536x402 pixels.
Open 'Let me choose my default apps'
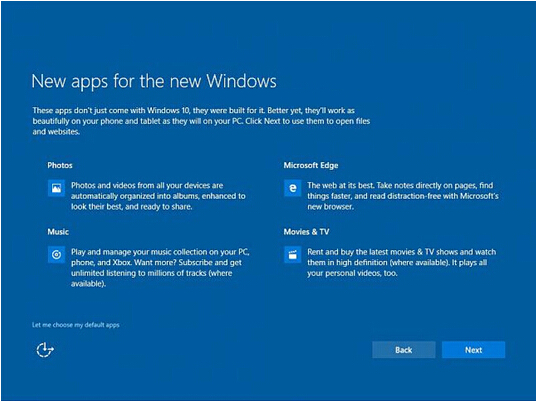(76, 325)
